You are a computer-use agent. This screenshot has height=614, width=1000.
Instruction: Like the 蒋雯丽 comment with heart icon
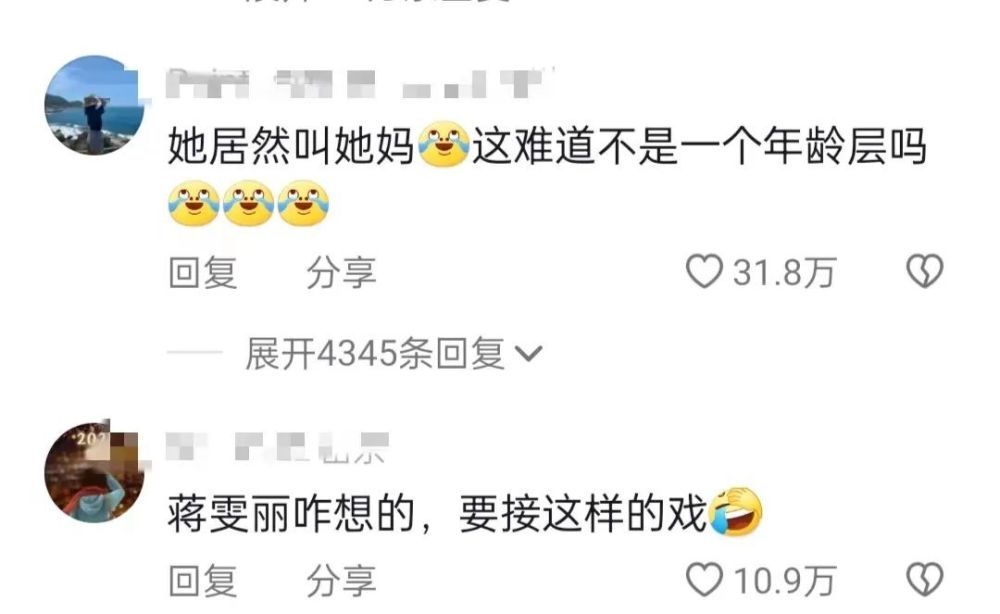coord(704,580)
